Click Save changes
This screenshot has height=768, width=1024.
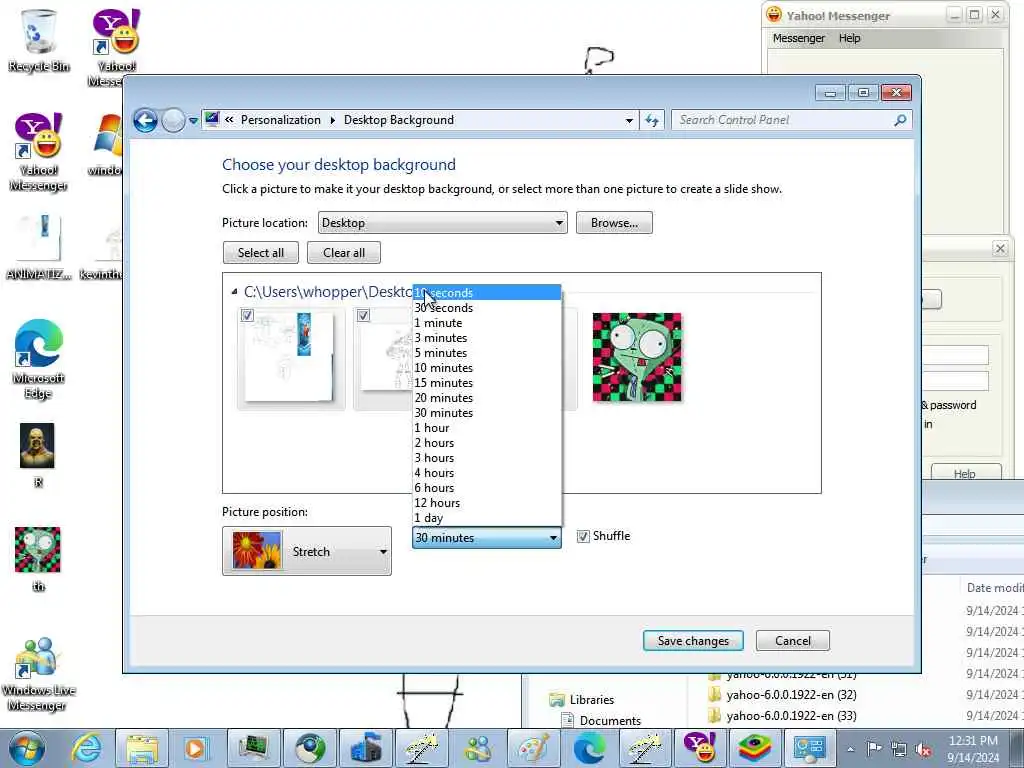click(x=693, y=641)
